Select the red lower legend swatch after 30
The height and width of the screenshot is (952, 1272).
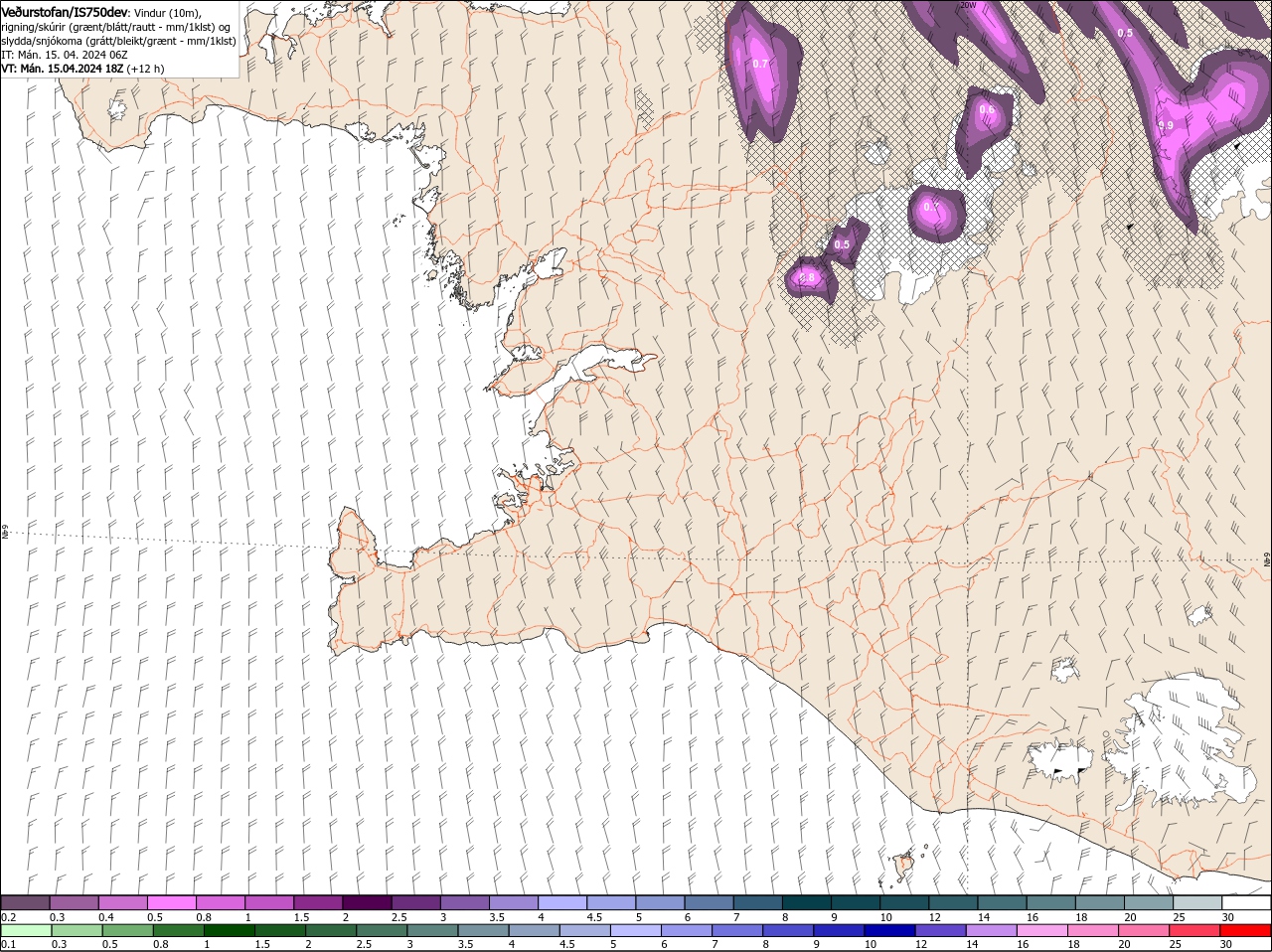click(1245, 930)
